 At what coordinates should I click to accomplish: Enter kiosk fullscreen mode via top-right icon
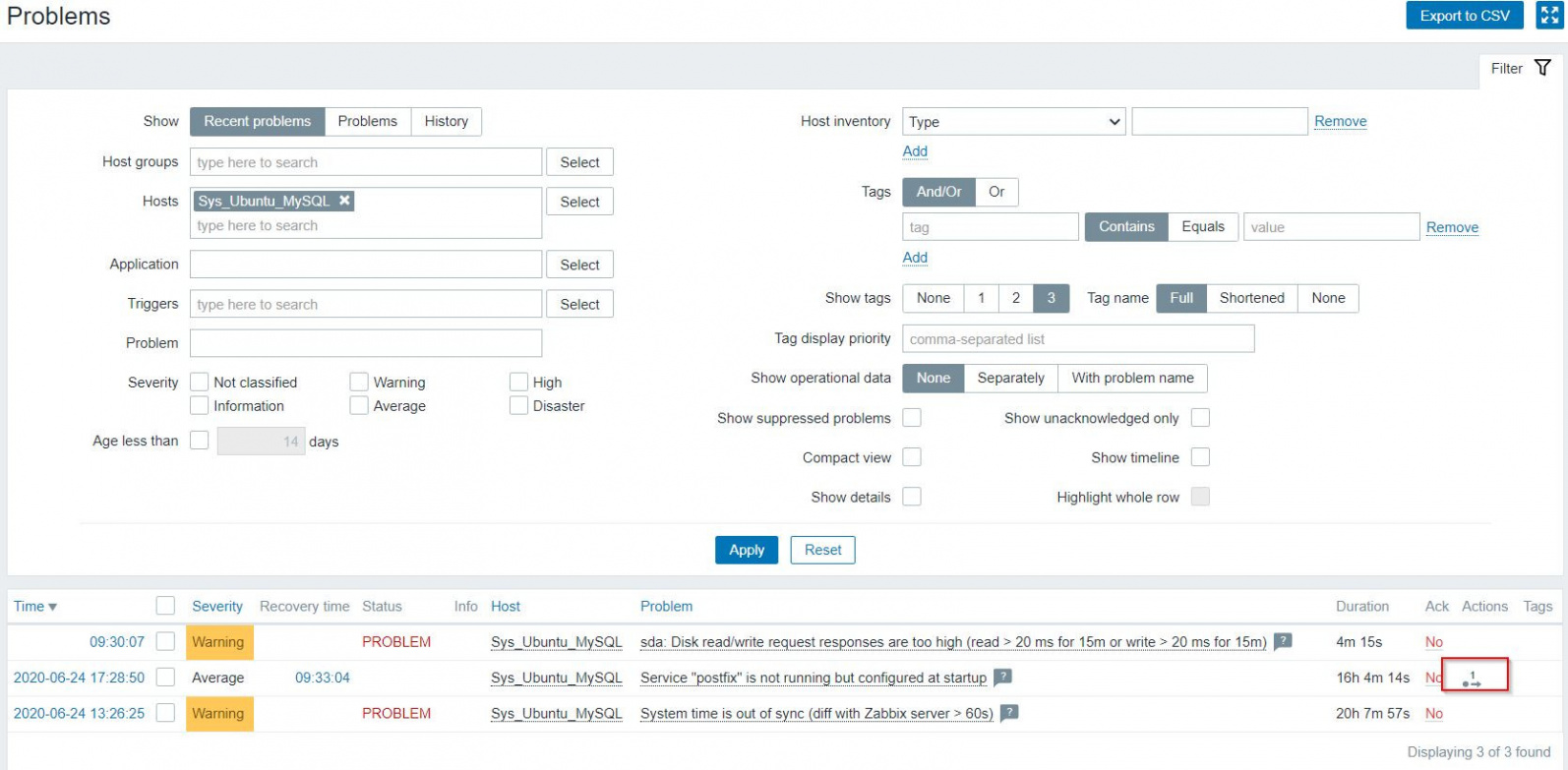[x=1549, y=16]
